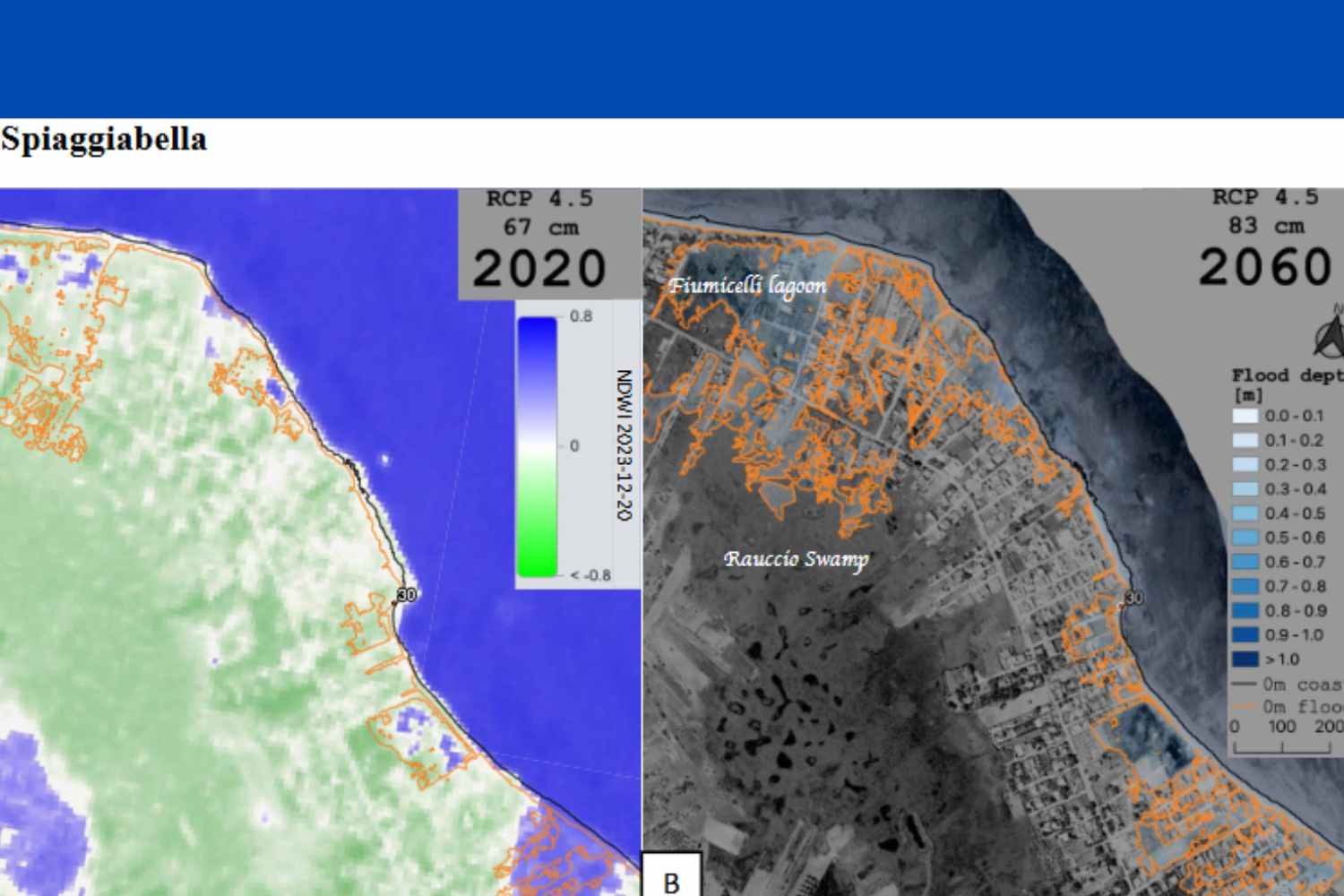Click the Fiumicelli lagoon map label
The width and height of the screenshot is (1344, 896).
[x=747, y=286]
